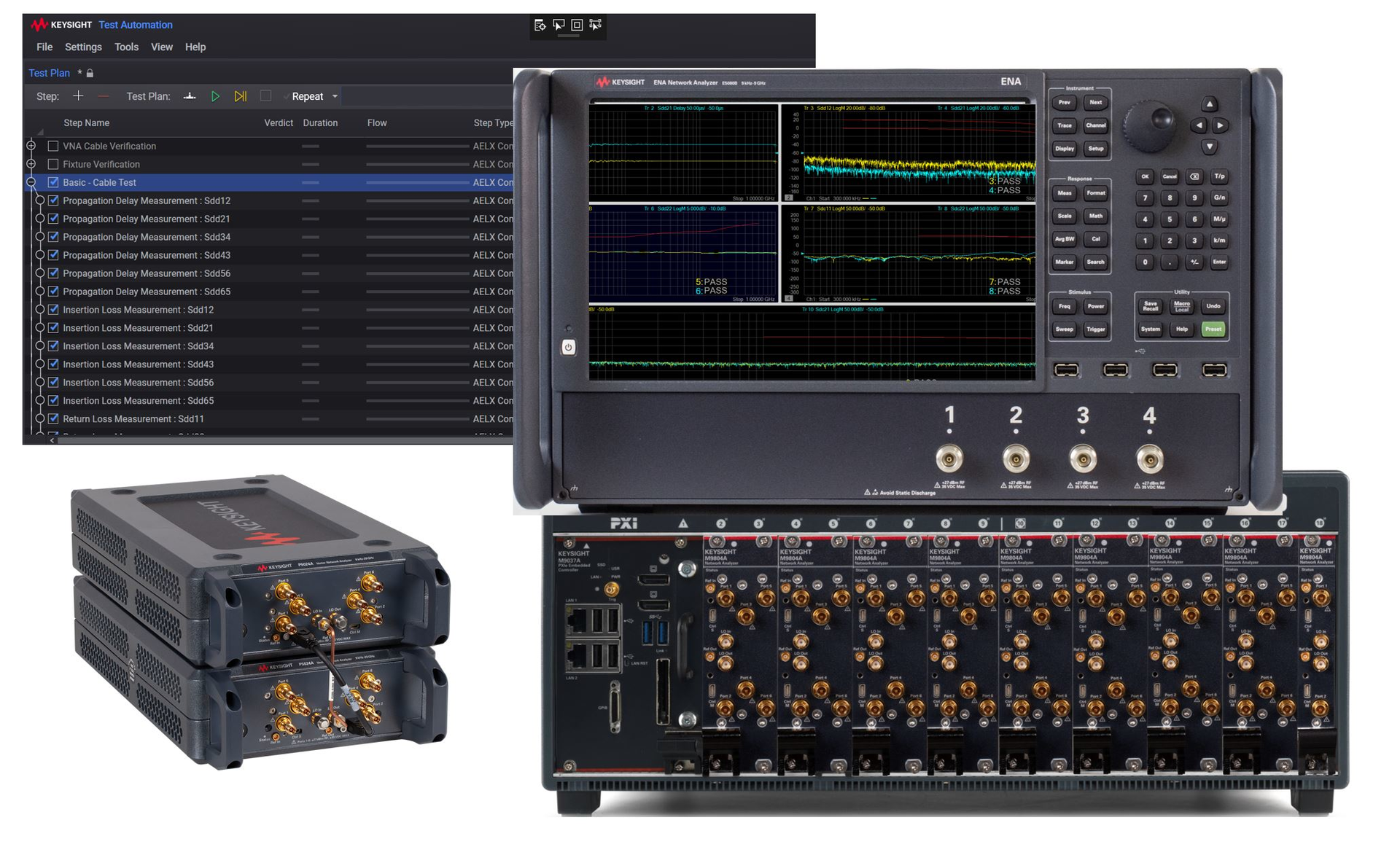
Task: Click the yellow step-to-breakpoint icon
Action: [x=241, y=95]
